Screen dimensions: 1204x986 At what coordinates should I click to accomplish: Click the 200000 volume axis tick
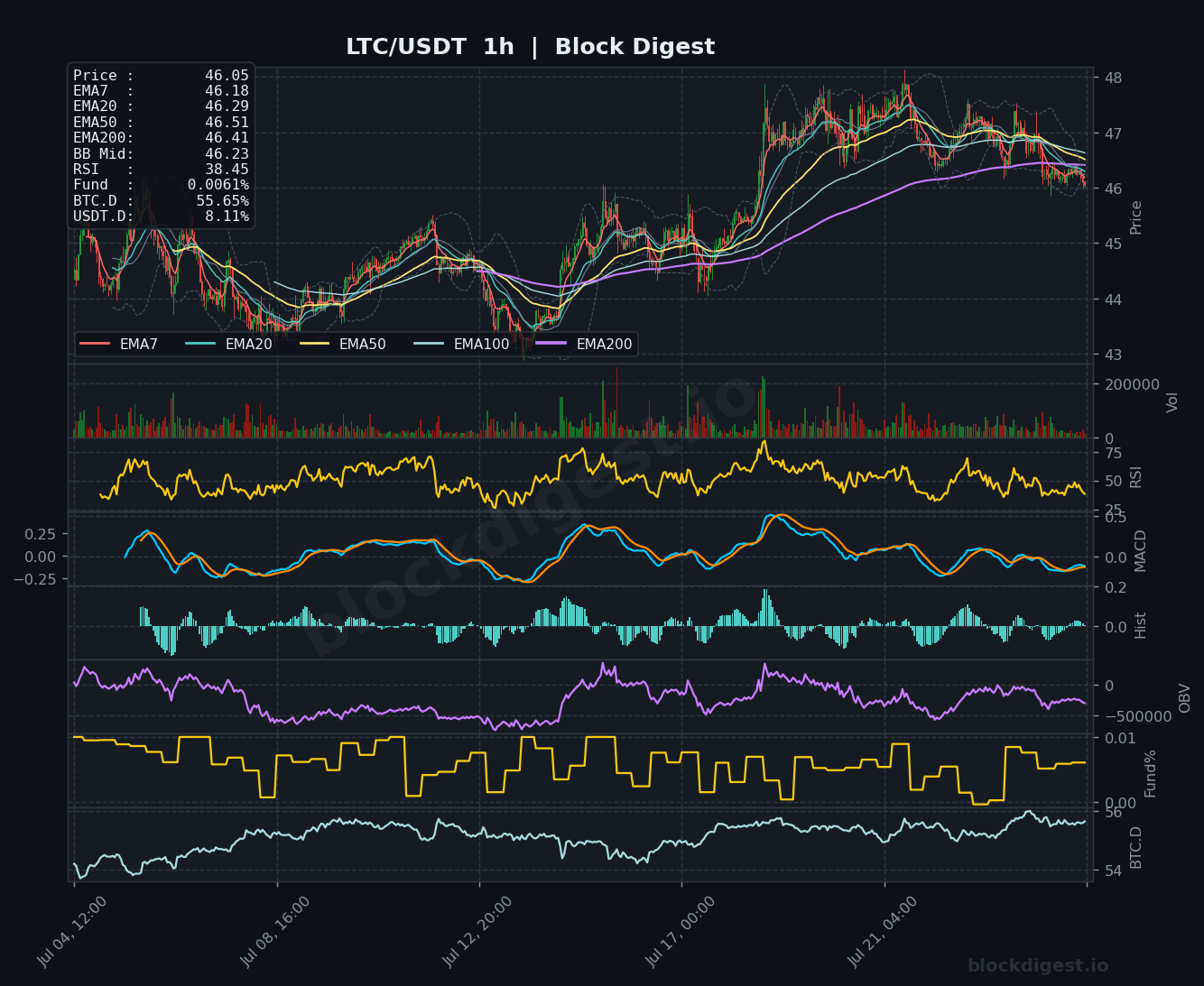click(1131, 383)
